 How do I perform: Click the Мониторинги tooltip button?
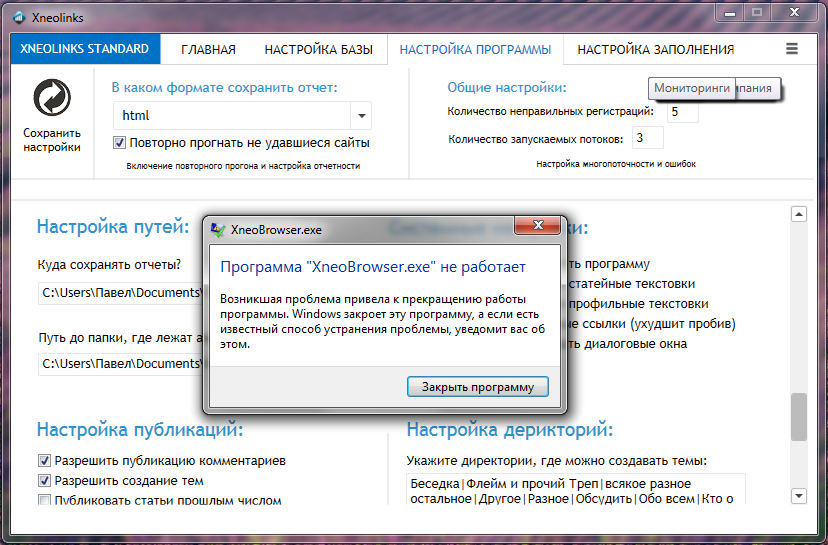tap(691, 88)
